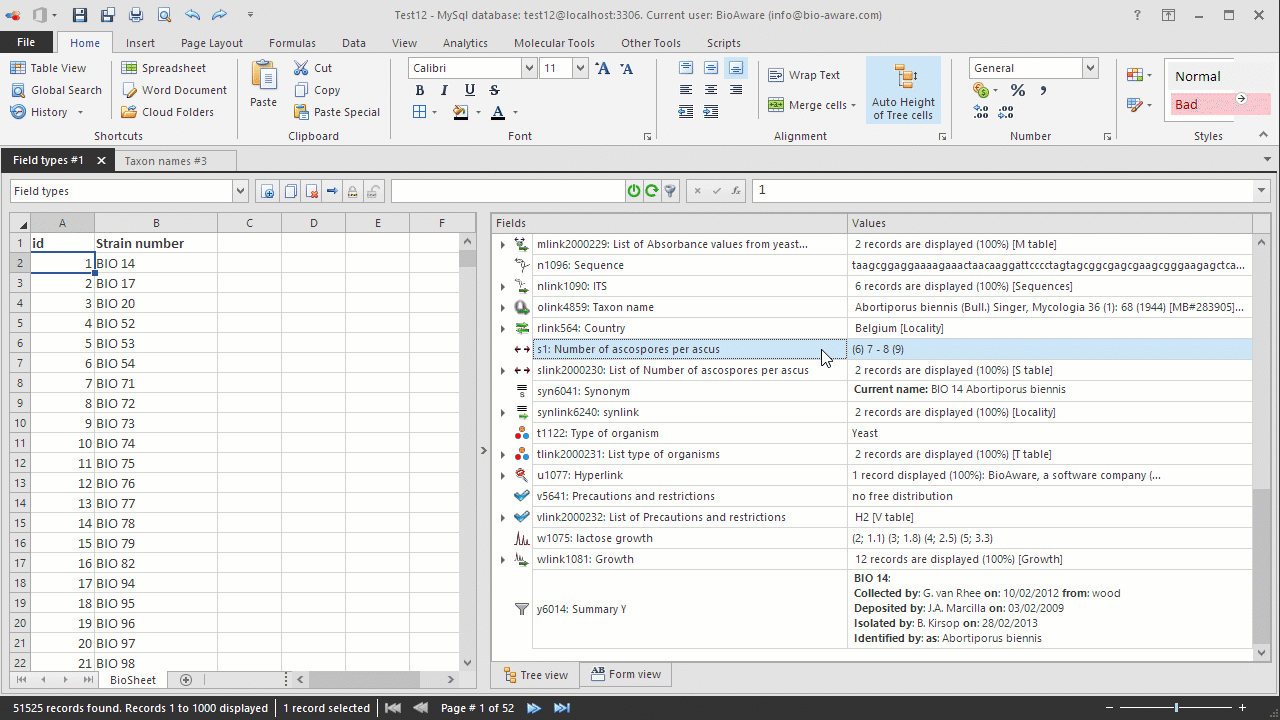Open Cloud Folders shortcut
Image resolution: width=1280 pixels, height=720 pixels.
click(x=167, y=112)
